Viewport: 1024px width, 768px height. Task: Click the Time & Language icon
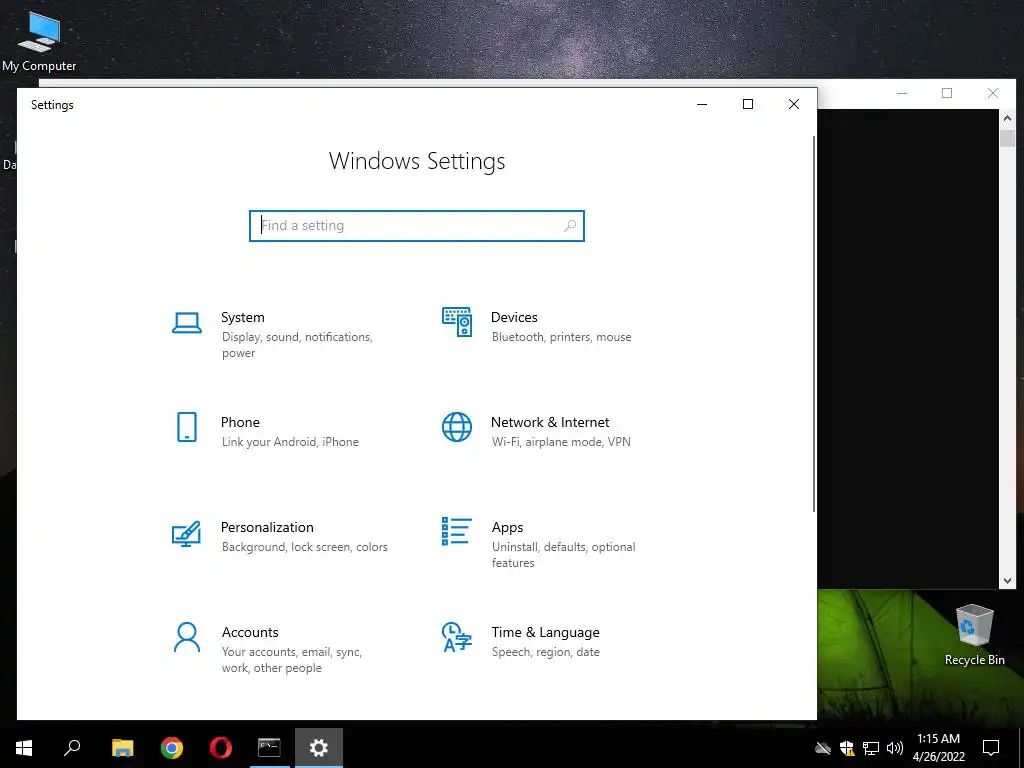click(456, 637)
